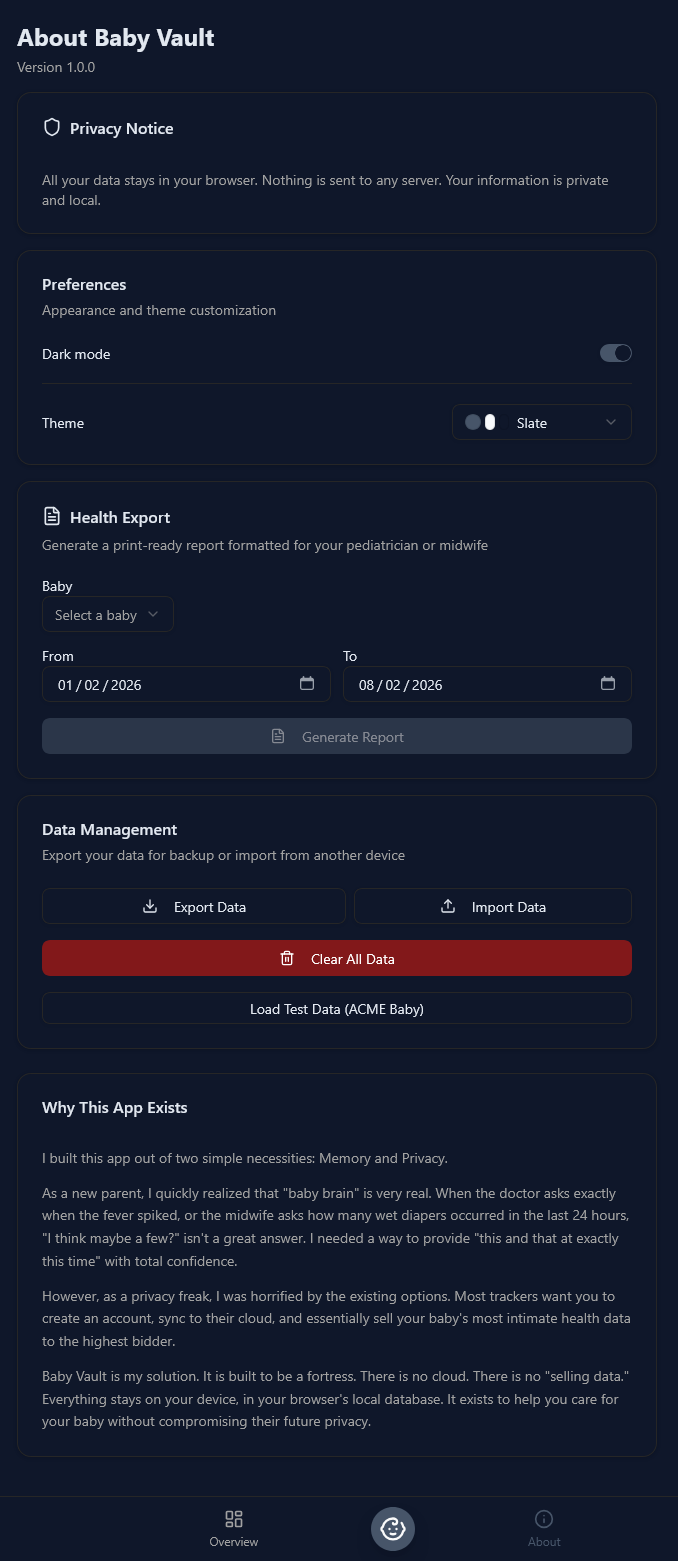Click the upload icon on Import Data
Screen dimensions: 678x1561
[x=447, y=906]
